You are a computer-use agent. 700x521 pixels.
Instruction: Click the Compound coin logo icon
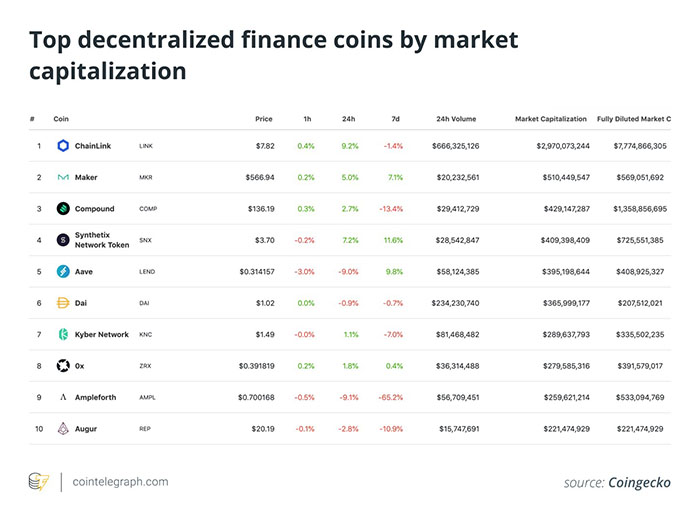pyautogui.click(x=62, y=209)
